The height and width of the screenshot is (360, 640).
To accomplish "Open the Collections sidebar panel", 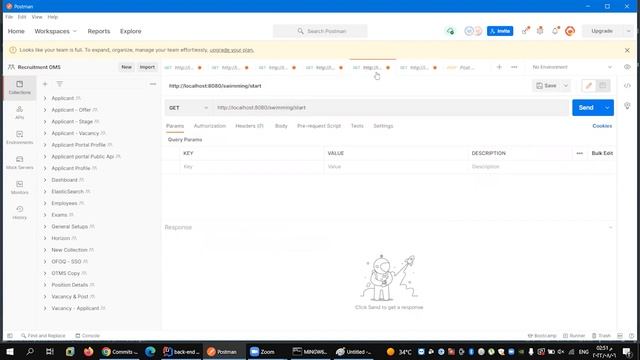I will pos(20,87).
